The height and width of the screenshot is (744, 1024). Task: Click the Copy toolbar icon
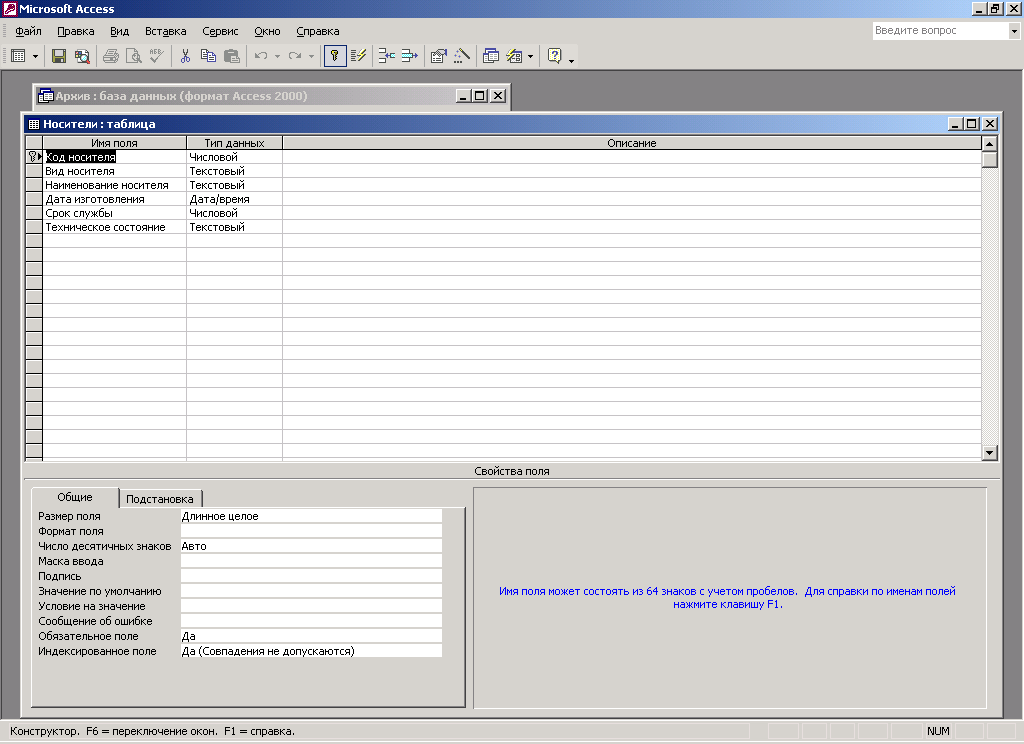tap(208, 56)
